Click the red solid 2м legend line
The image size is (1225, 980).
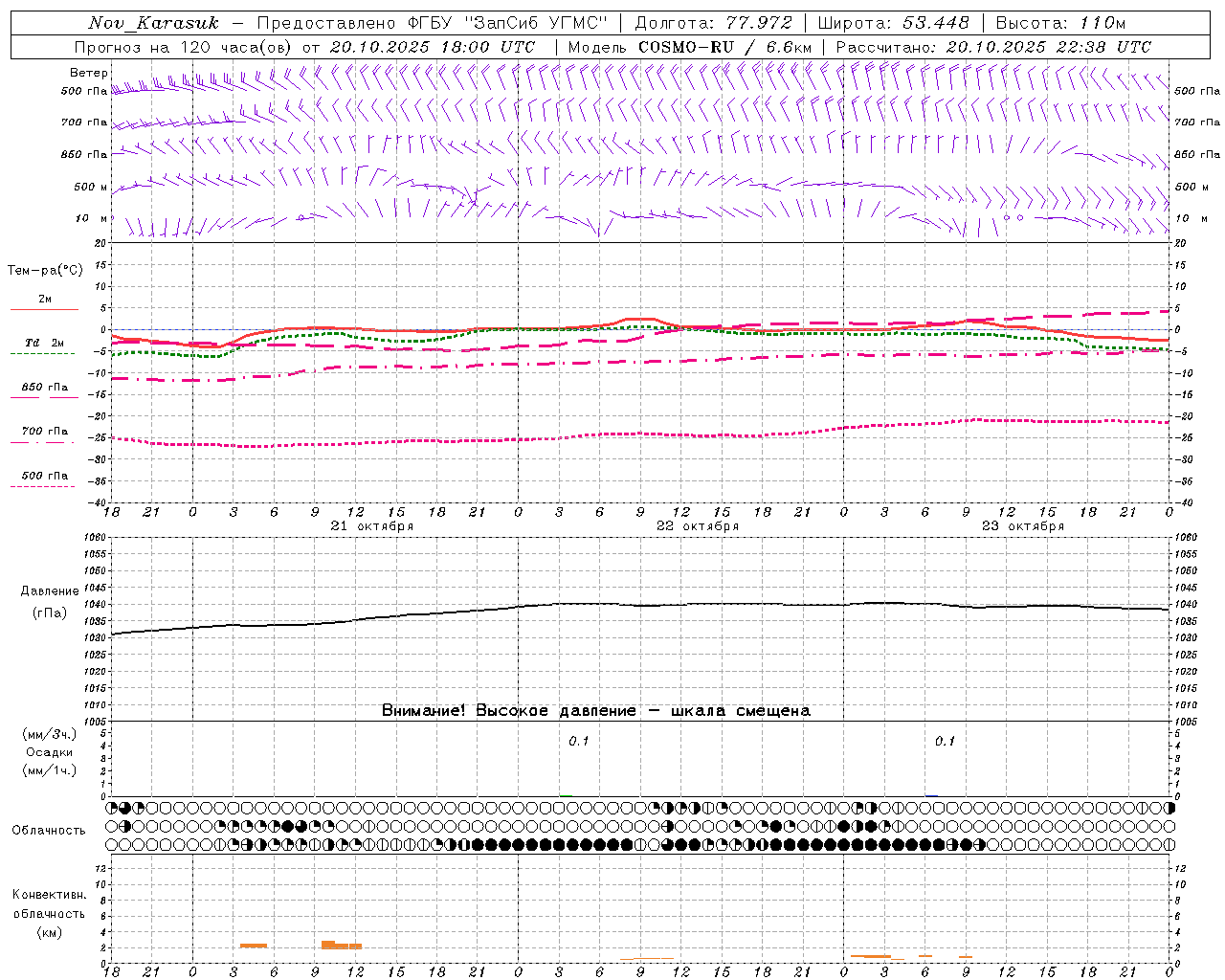point(44,310)
